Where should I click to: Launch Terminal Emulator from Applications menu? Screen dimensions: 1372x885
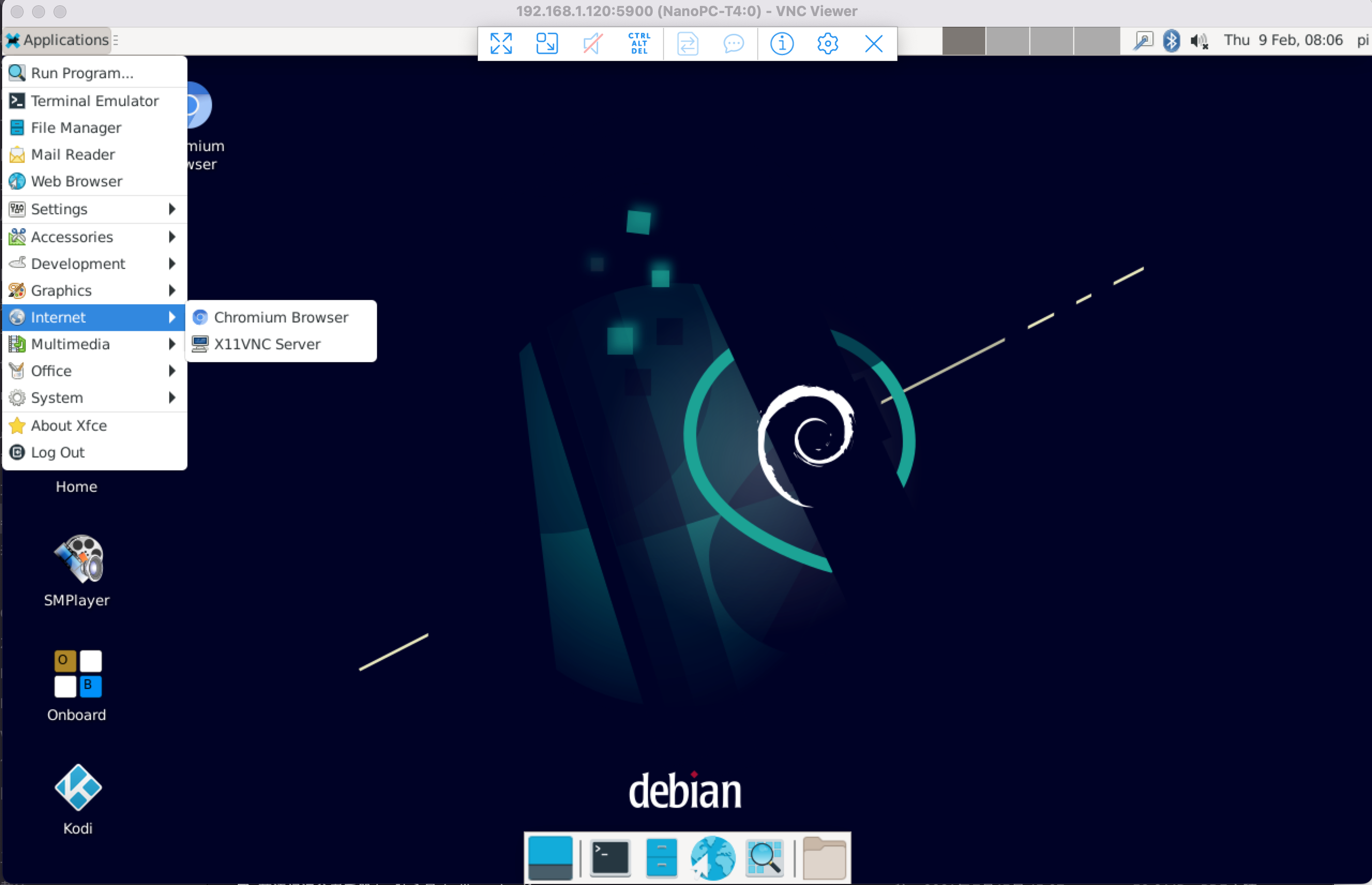pyautogui.click(x=95, y=101)
